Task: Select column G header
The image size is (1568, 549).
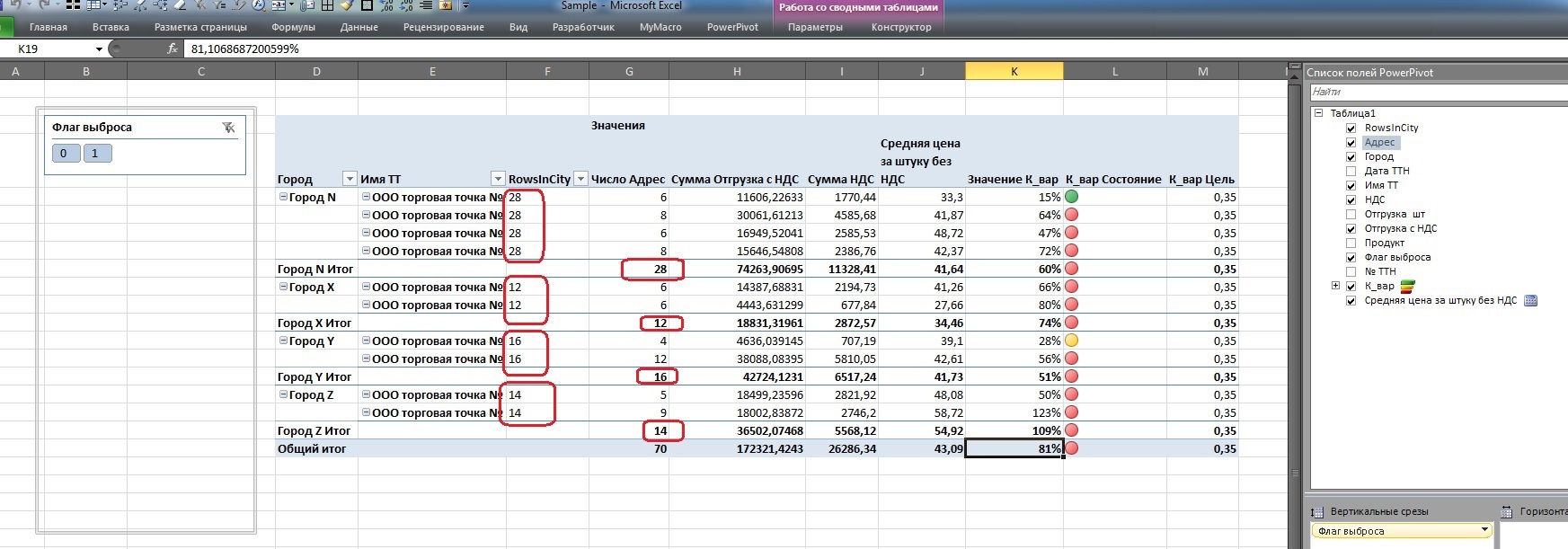Action: [x=629, y=71]
